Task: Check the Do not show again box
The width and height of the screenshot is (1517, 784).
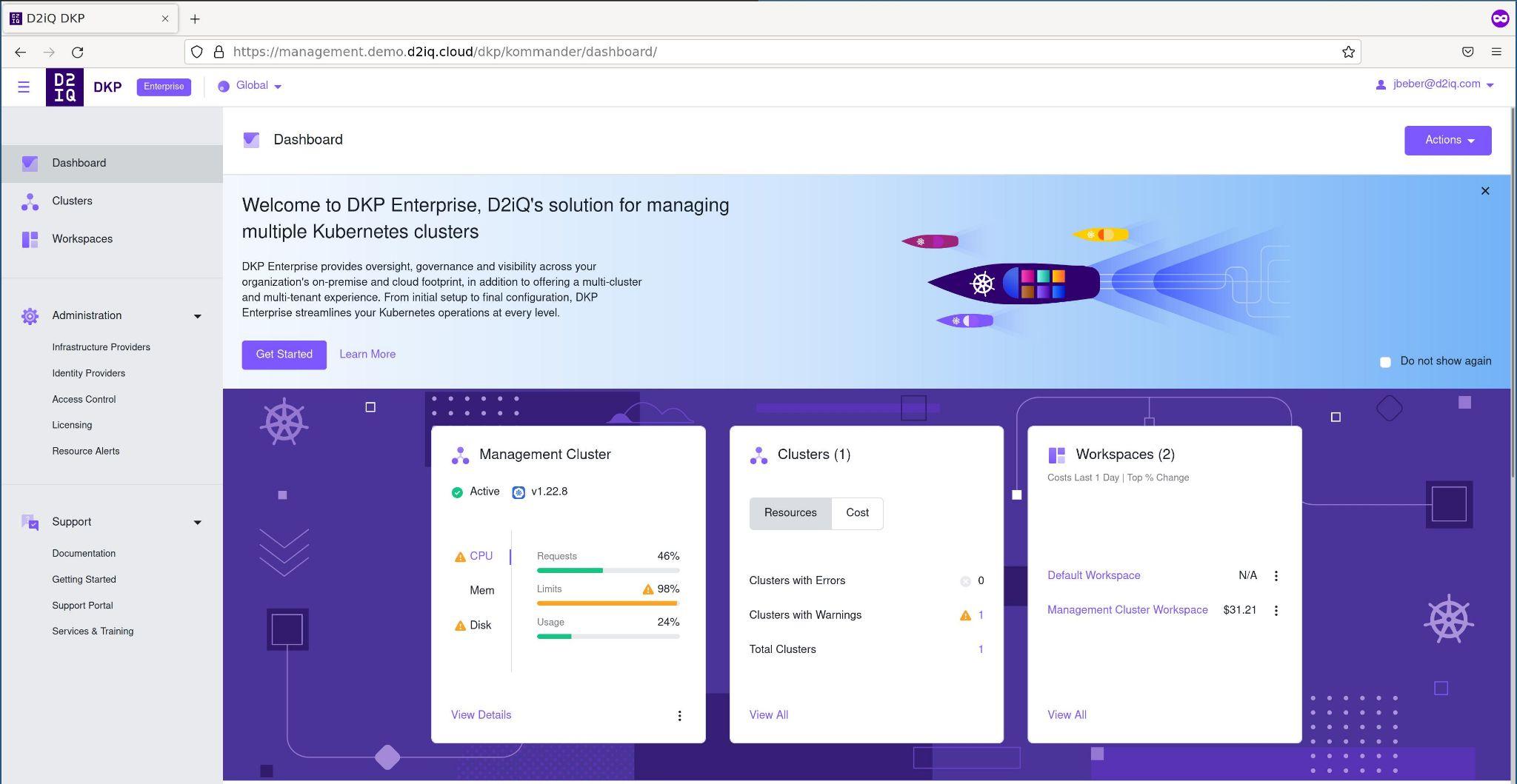Action: coord(1385,362)
